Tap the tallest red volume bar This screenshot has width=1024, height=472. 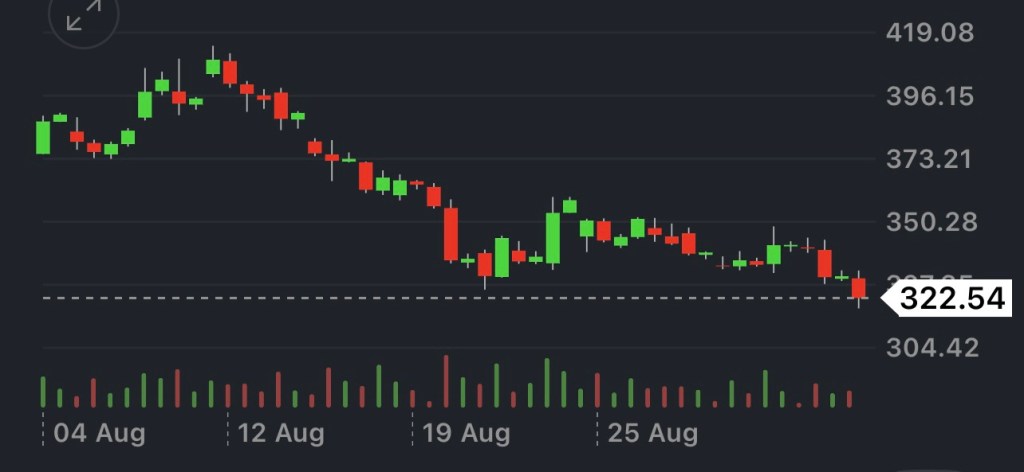click(x=446, y=381)
